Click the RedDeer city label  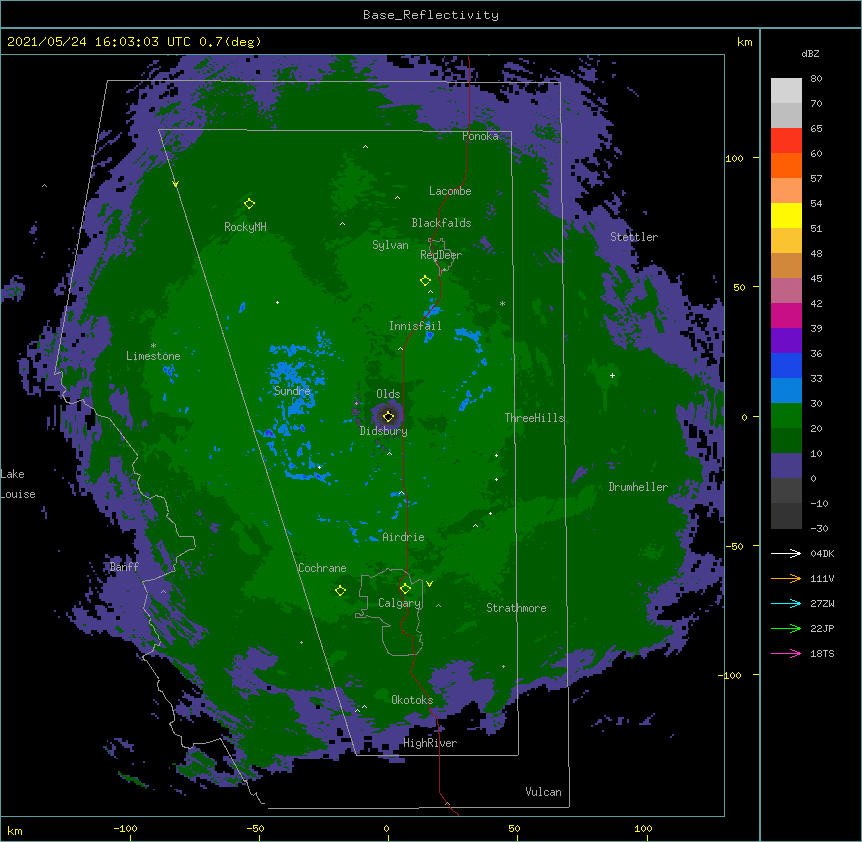[441, 255]
